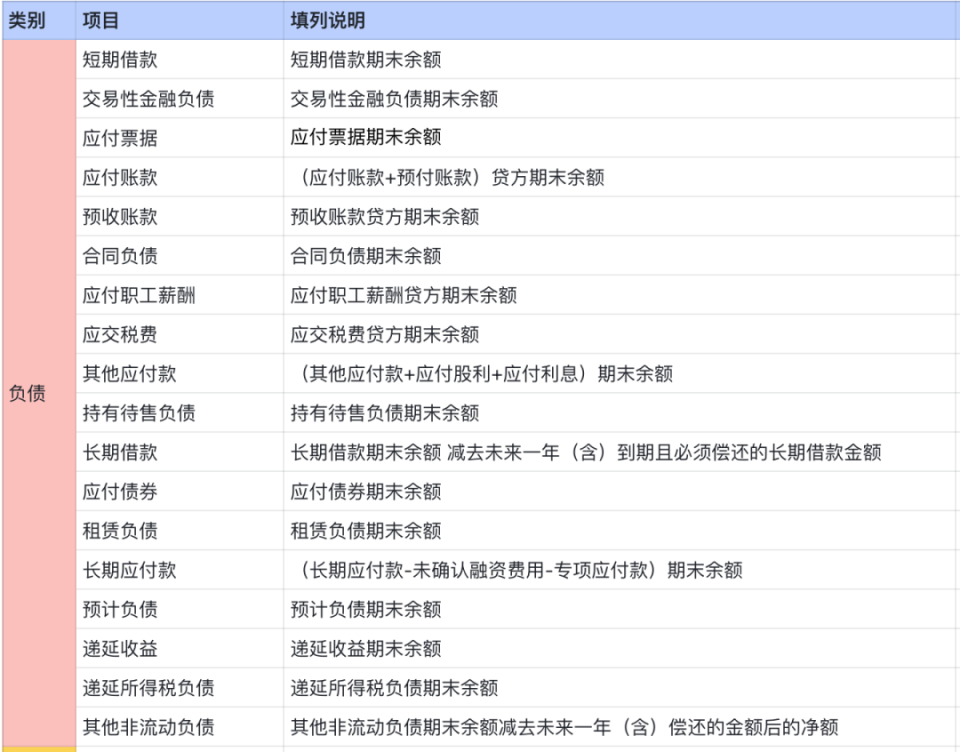Select the merged 负债 category cell
The width and height of the screenshot is (960, 752).
39,393
